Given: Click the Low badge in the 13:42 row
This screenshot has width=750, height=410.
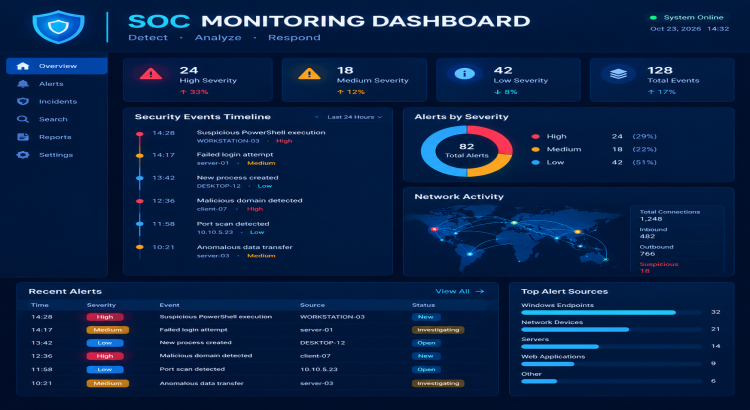Looking at the screenshot, I should (105, 343).
